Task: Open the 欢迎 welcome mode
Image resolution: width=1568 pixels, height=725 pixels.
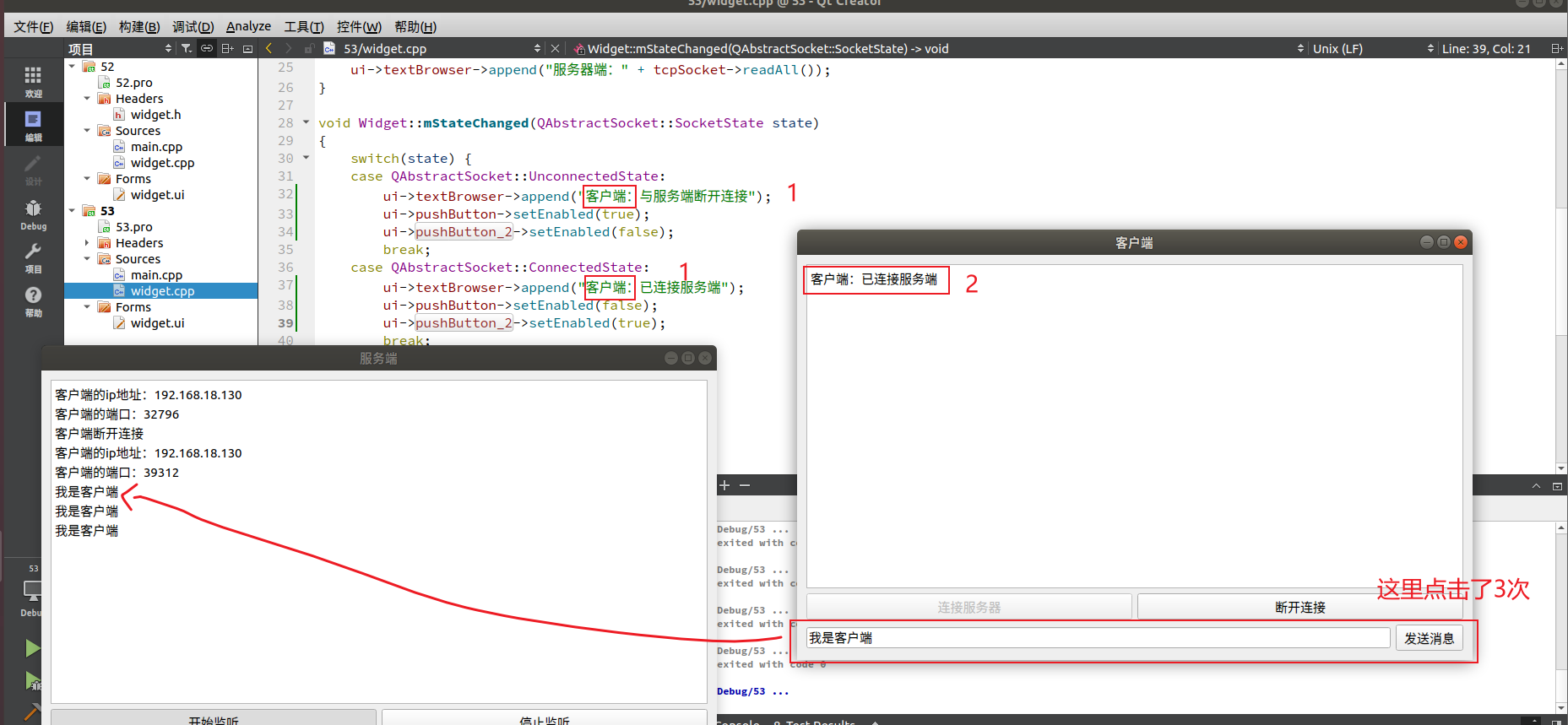Action: tap(33, 81)
